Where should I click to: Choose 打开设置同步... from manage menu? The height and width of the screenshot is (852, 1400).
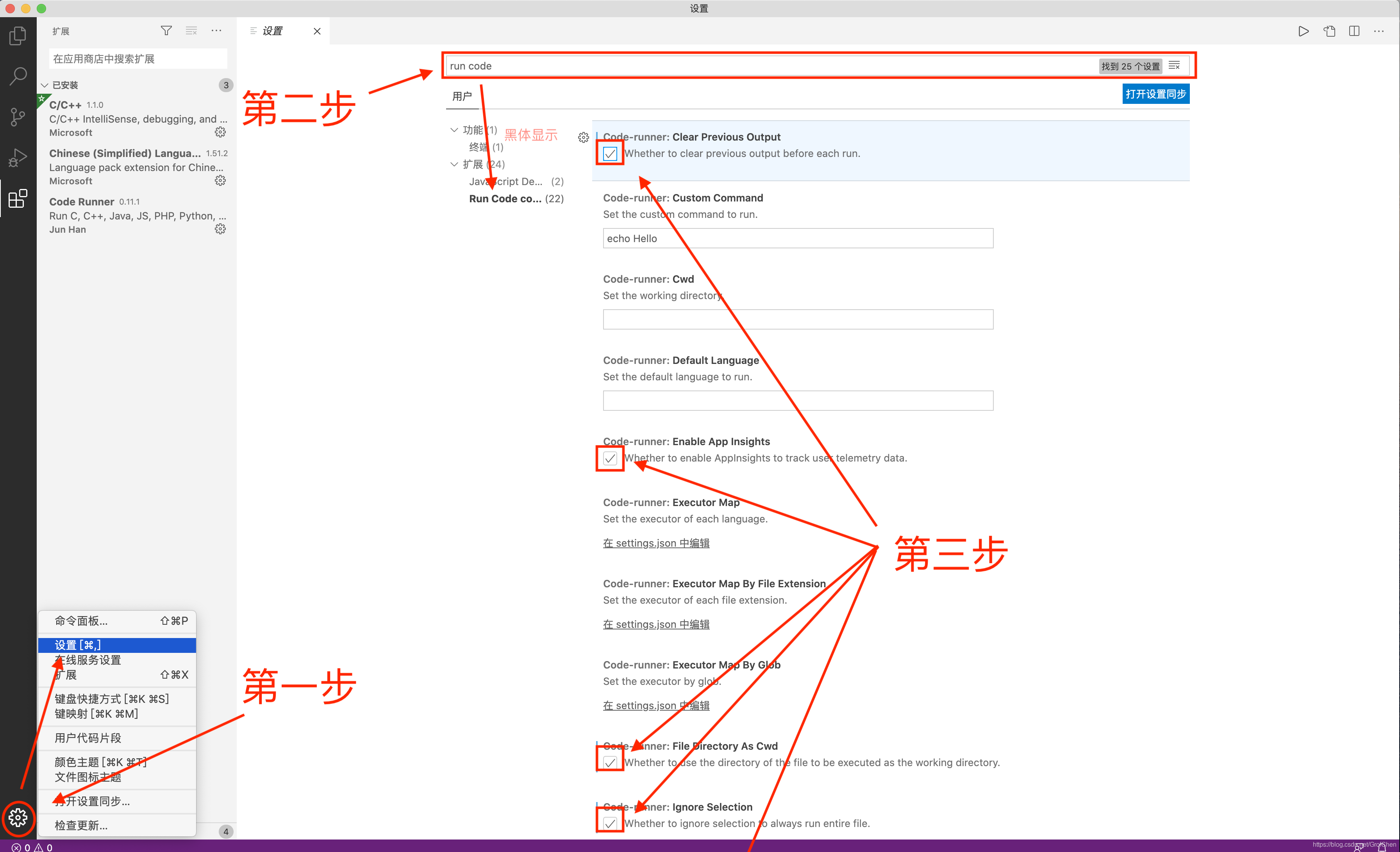[x=117, y=802]
